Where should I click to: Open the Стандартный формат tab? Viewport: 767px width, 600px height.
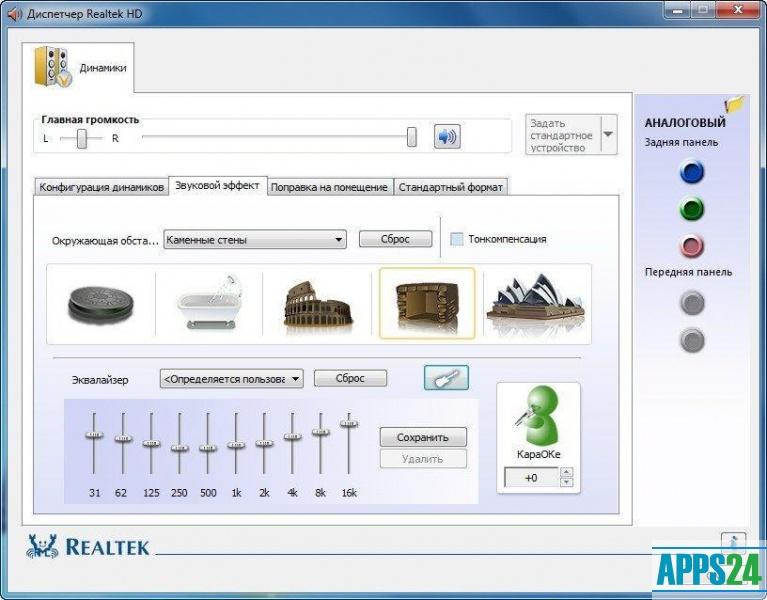tap(451, 187)
